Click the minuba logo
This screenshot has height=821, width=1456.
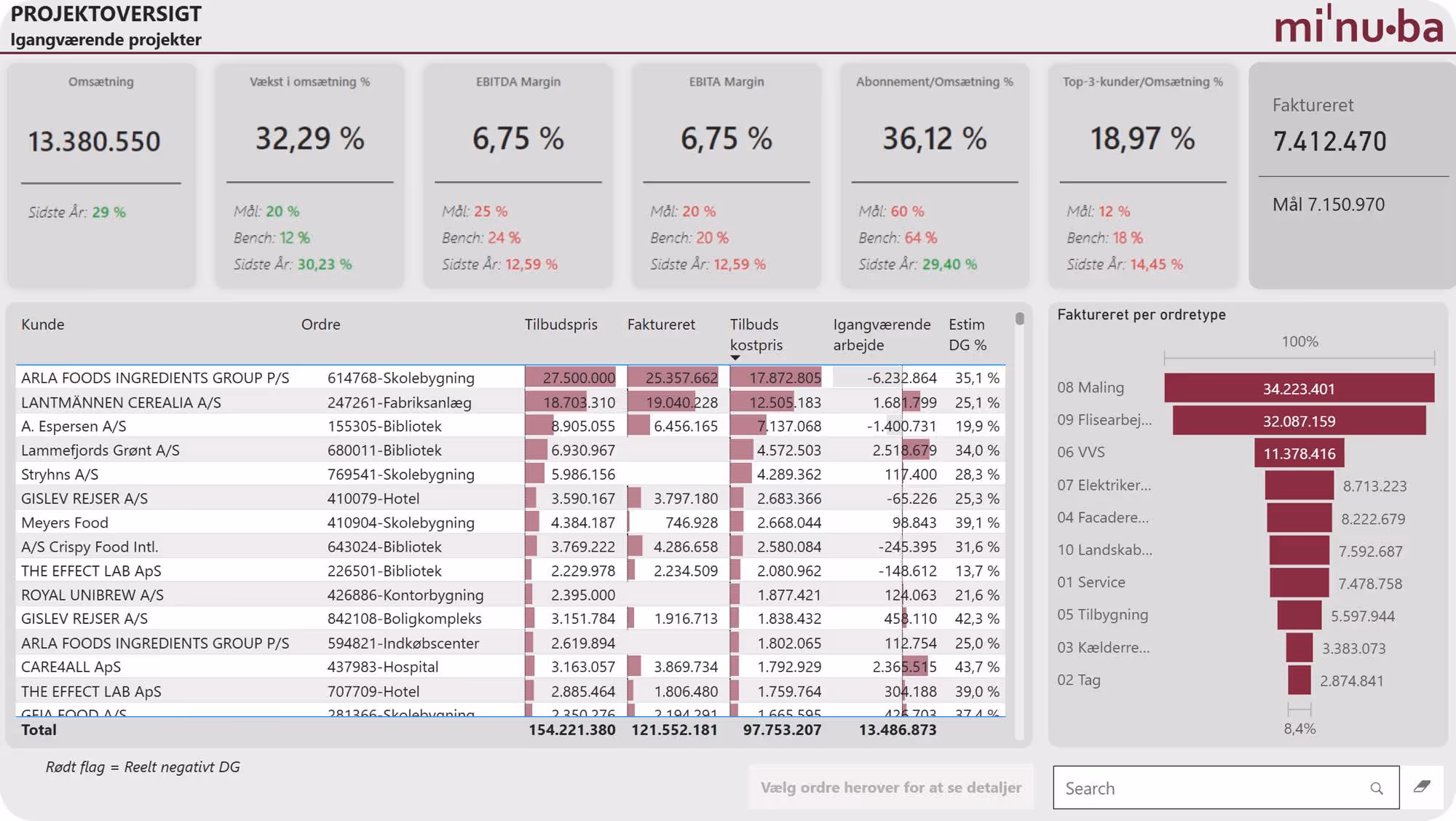[x=1358, y=25]
